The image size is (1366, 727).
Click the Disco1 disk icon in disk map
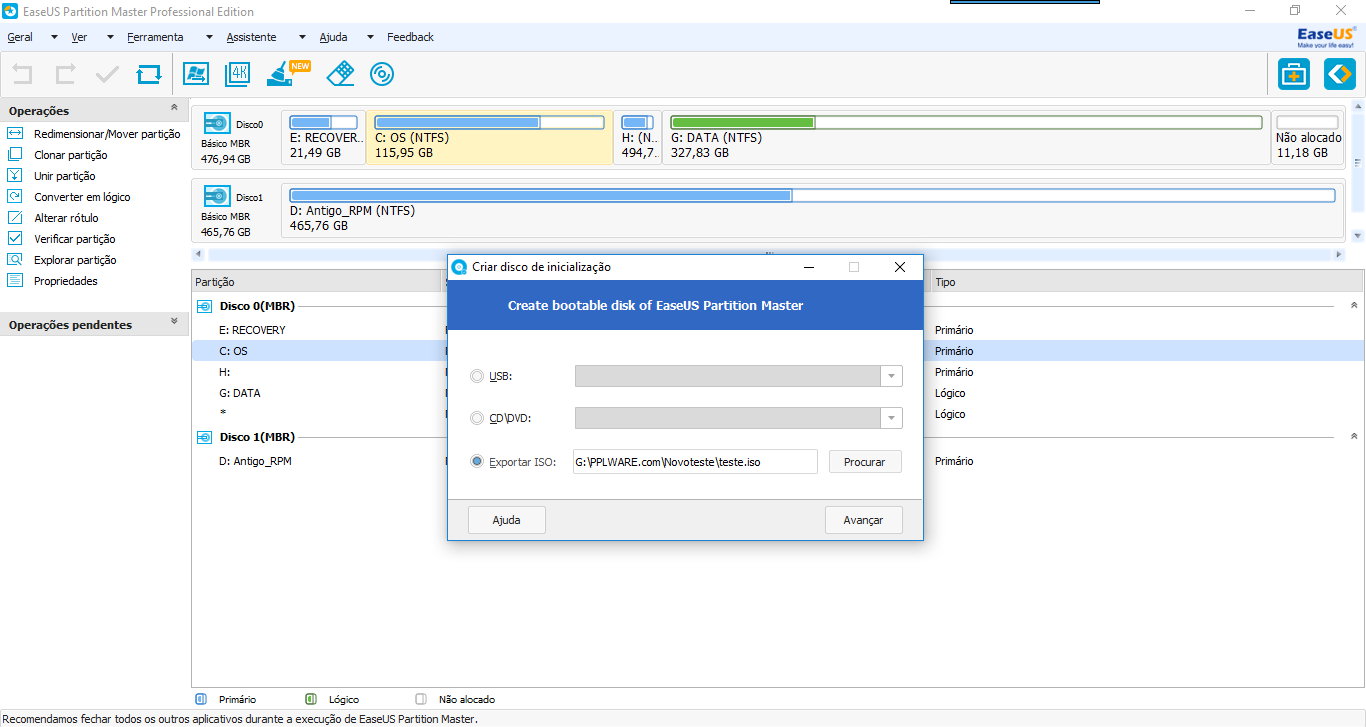(x=217, y=196)
